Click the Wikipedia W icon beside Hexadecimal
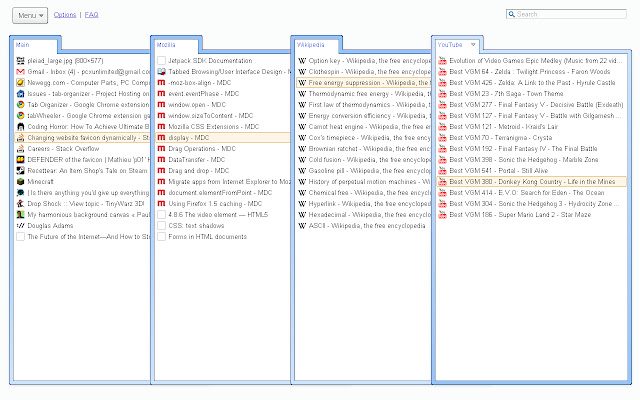This screenshot has width=640, height=400. point(302,215)
